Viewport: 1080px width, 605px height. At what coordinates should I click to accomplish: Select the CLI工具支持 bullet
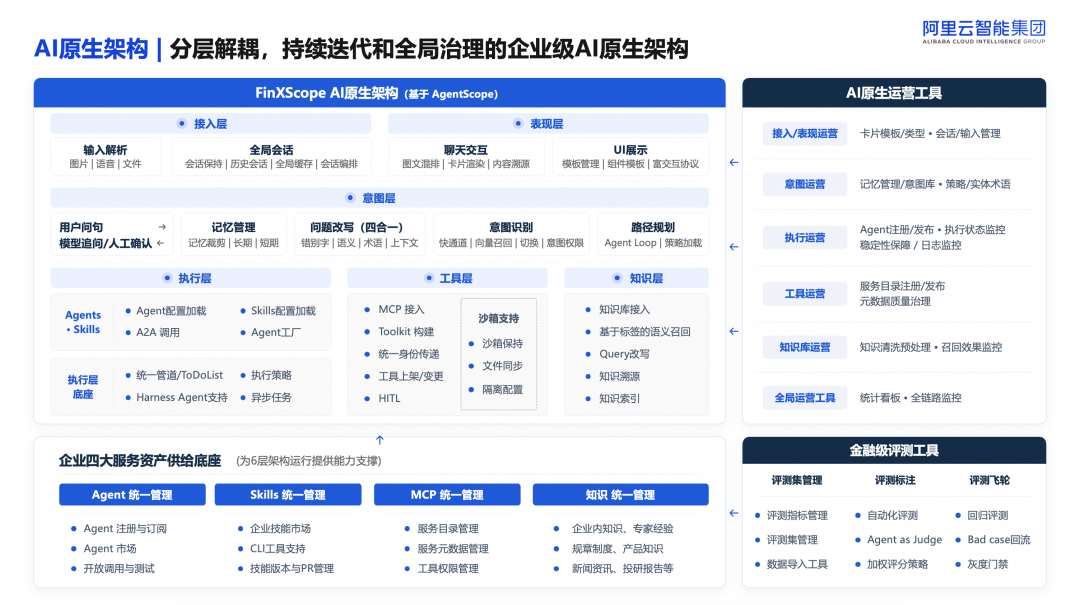(x=271, y=548)
